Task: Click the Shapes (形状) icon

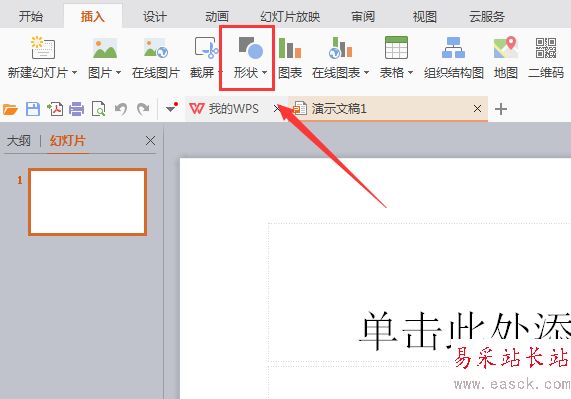Action: point(251,48)
